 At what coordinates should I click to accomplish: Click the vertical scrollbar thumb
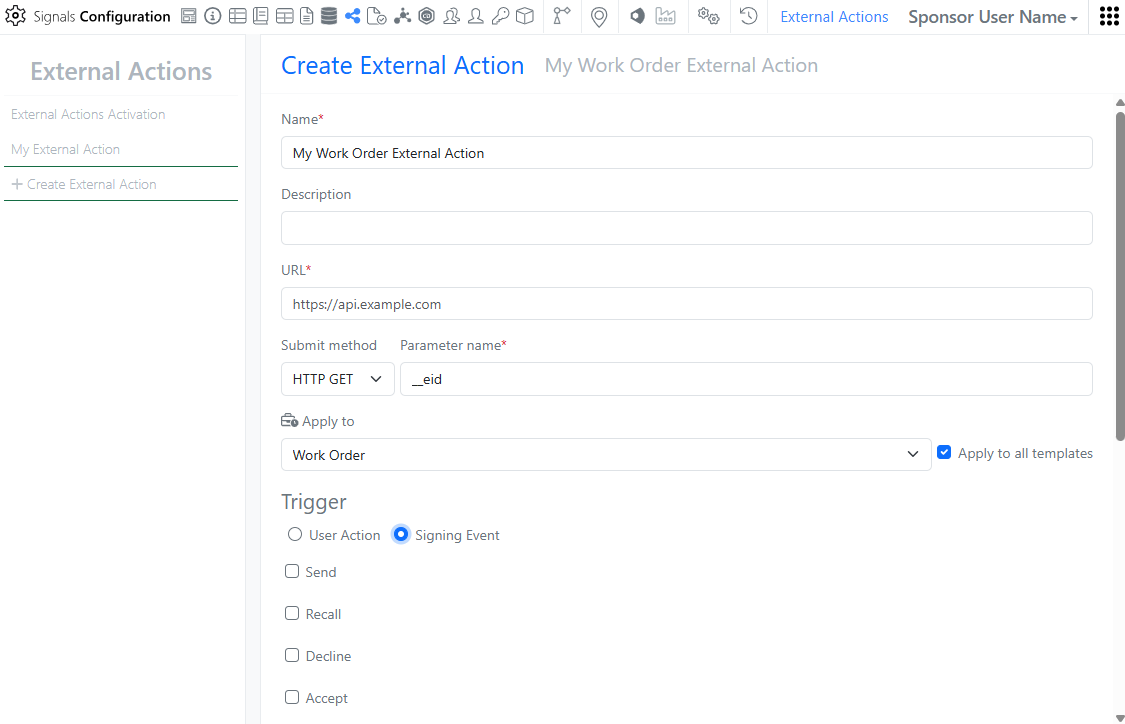[x=1120, y=276]
